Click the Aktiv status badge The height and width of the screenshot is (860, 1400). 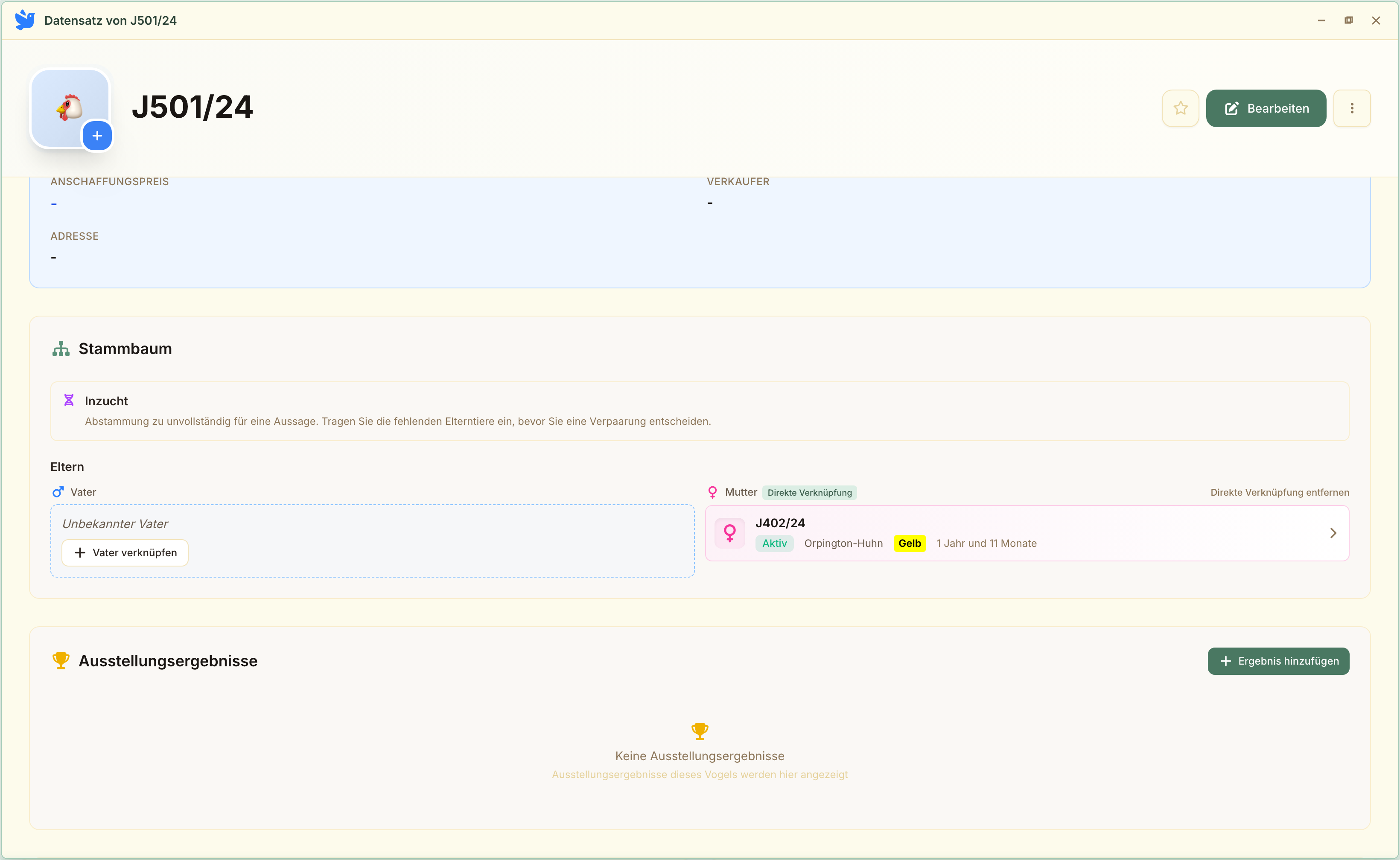774,543
